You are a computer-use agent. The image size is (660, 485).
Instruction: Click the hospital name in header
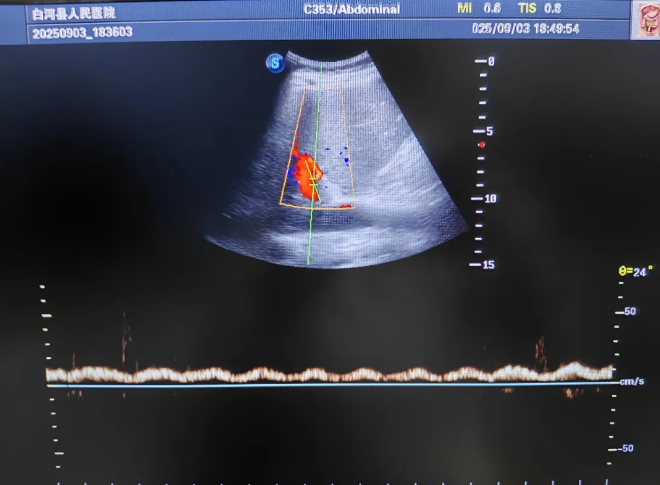pos(74,12)
